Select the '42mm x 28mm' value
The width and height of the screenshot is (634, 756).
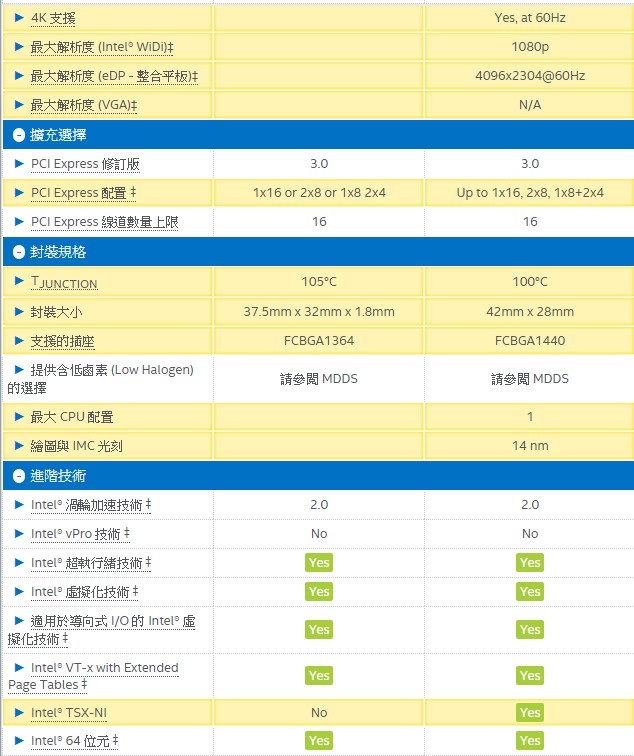click(x=530, y=311)
